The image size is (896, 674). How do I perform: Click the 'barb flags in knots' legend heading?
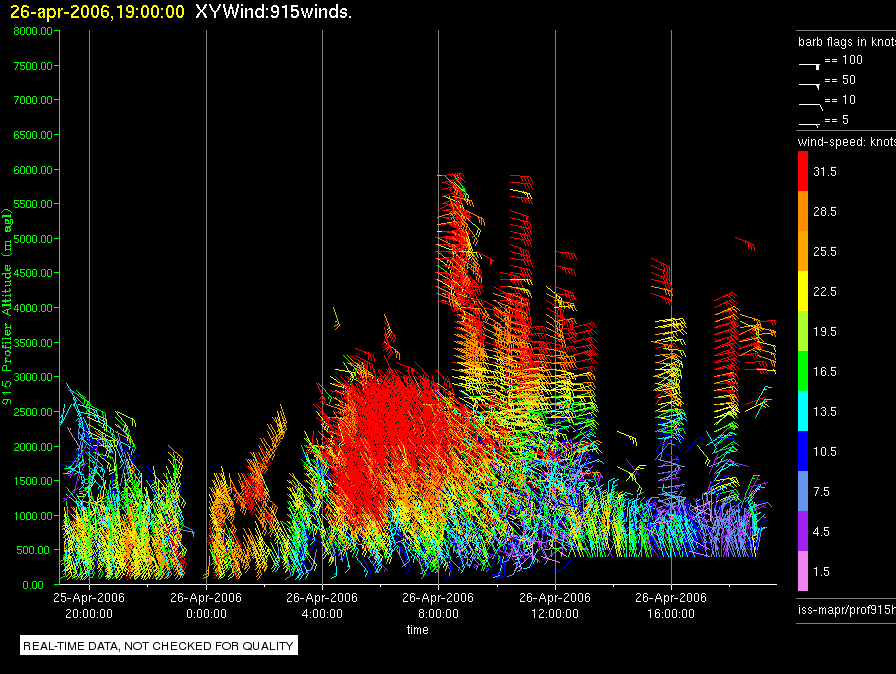(847, 42)
